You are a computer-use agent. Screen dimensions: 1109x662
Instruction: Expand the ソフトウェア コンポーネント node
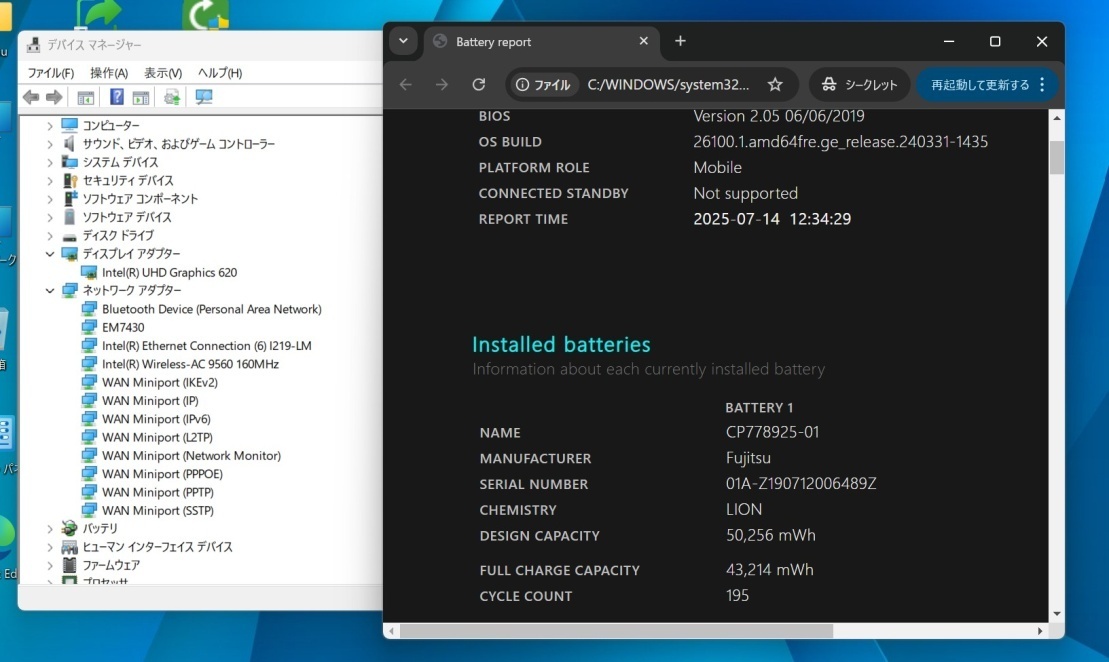coord(50,199)
